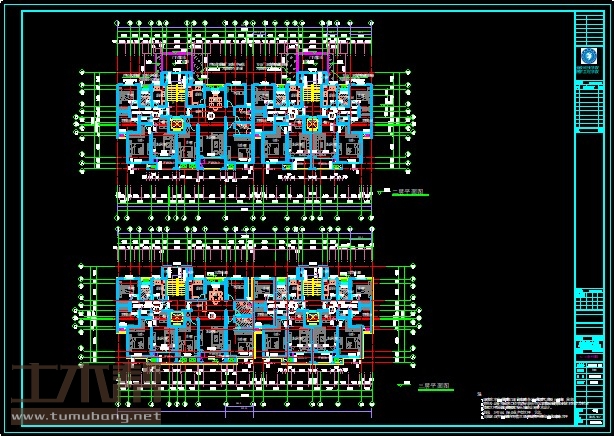Open the www.tumubong.net watermark link

(x=85, y=414)
